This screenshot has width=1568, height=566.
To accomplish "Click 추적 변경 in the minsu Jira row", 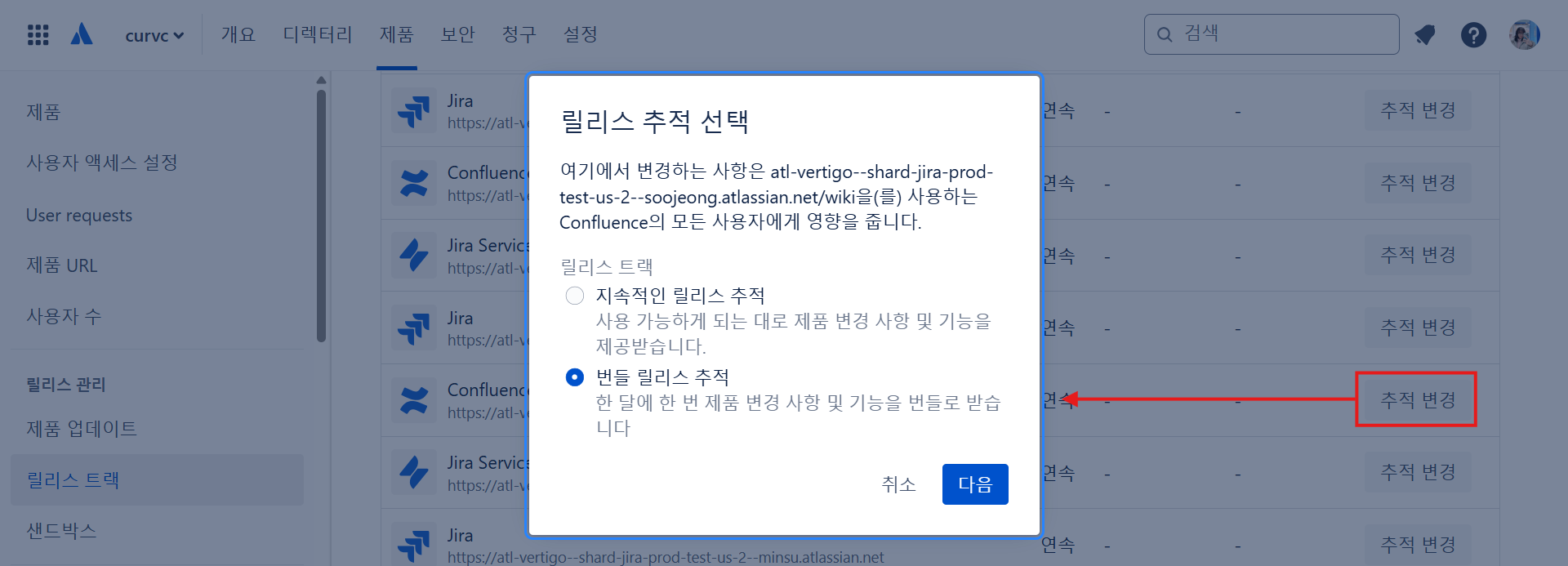I will (x=1418, y=545).
